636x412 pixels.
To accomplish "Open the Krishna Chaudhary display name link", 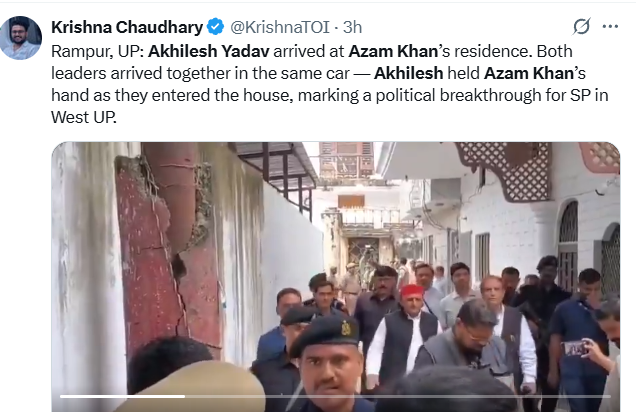I will (x=127, y=27).
